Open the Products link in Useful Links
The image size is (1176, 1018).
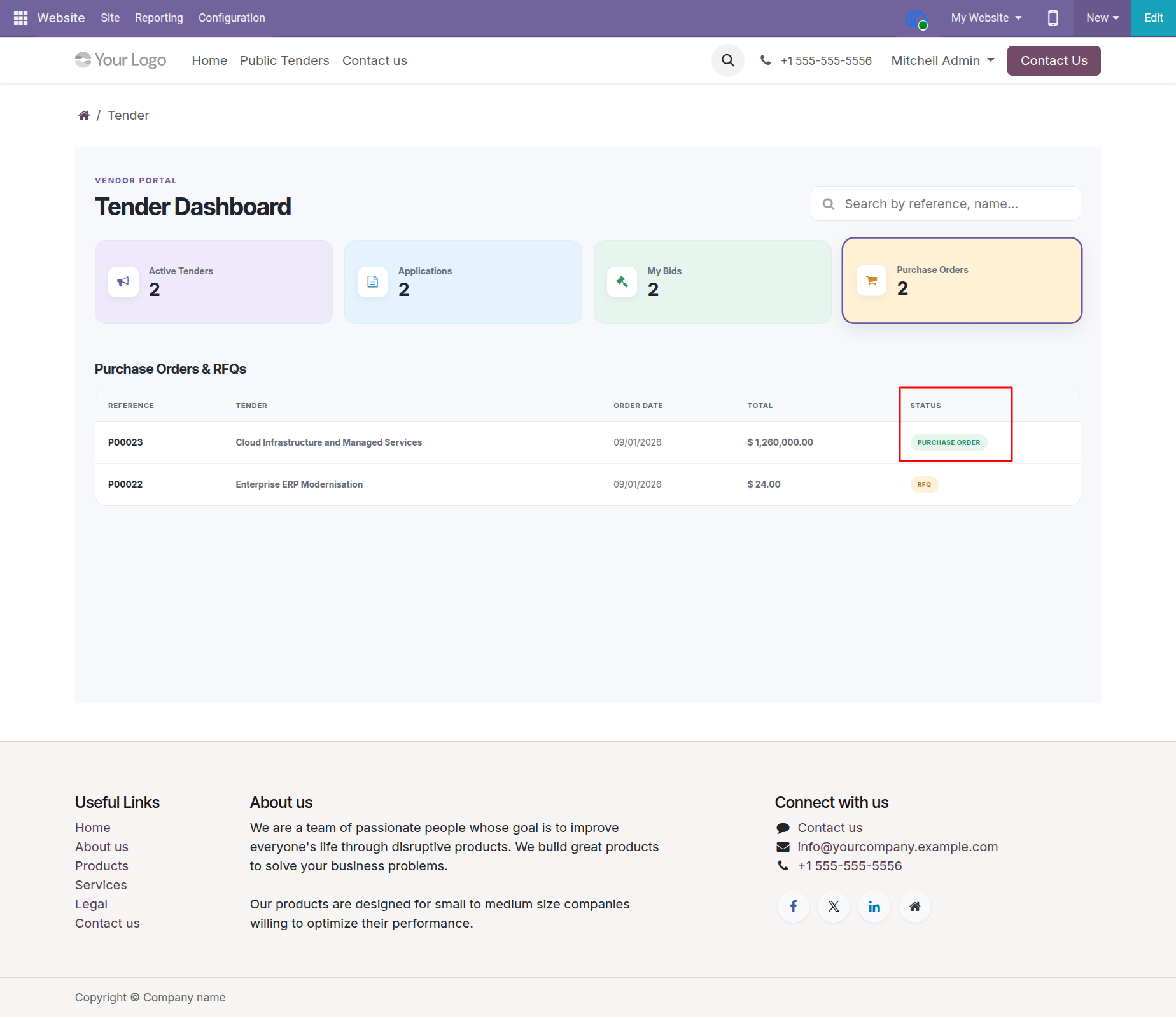tap(102, 866)
